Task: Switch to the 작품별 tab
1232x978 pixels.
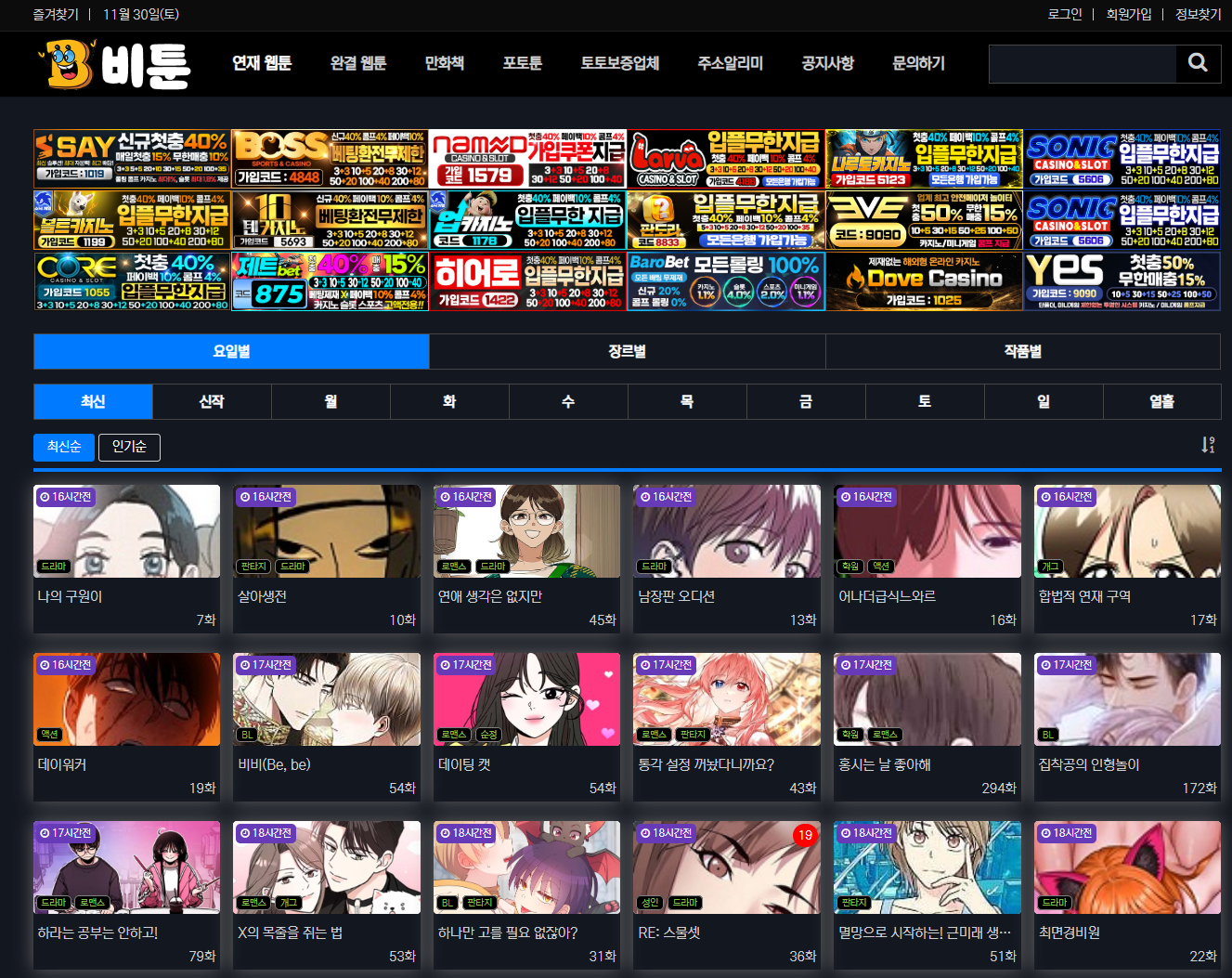Action: point(1022,351)
